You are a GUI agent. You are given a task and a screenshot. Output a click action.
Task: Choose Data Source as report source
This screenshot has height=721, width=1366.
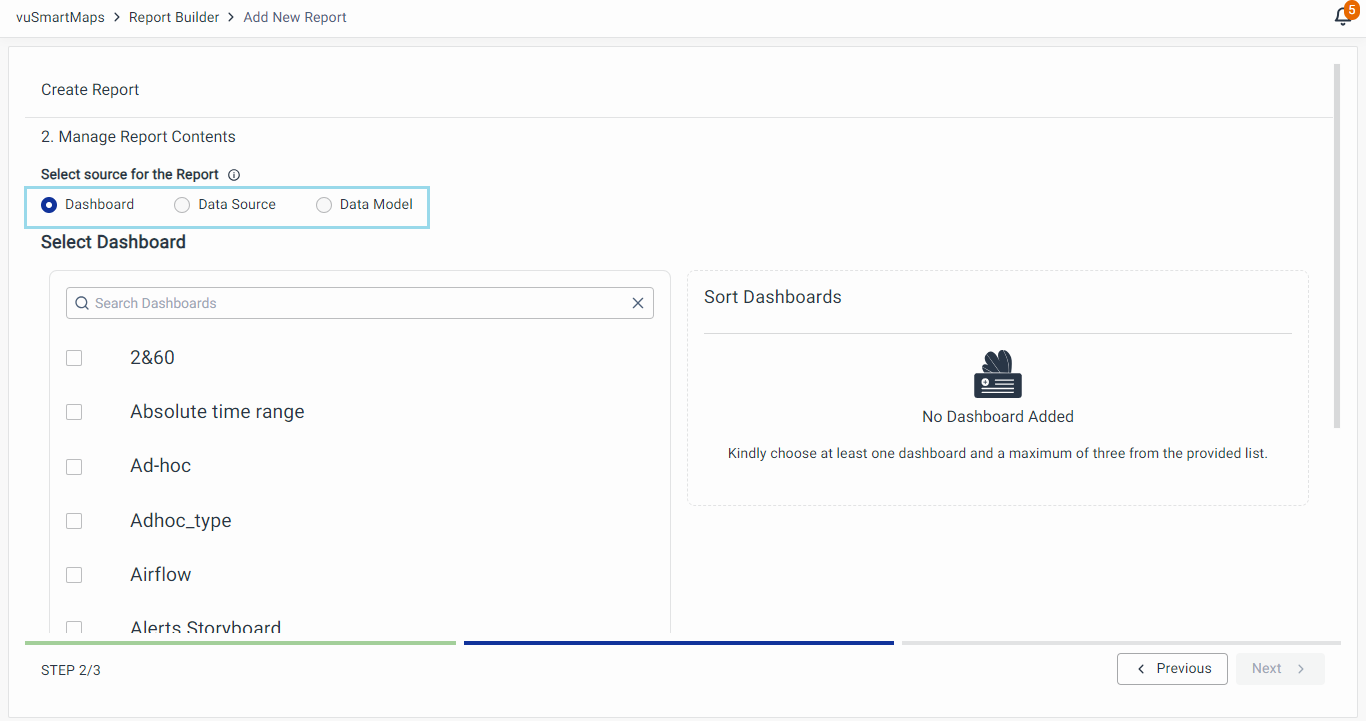(x=182, y=205)
